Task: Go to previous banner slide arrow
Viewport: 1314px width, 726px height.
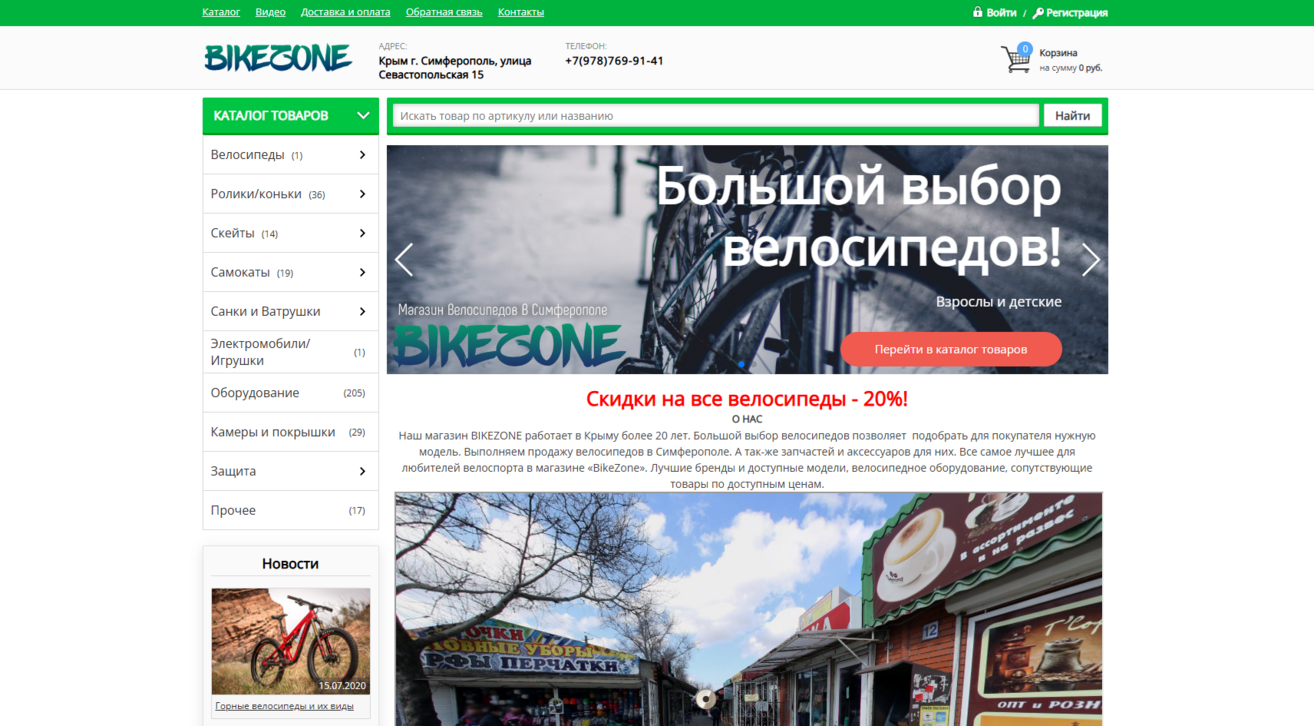Action: (404, 260)
